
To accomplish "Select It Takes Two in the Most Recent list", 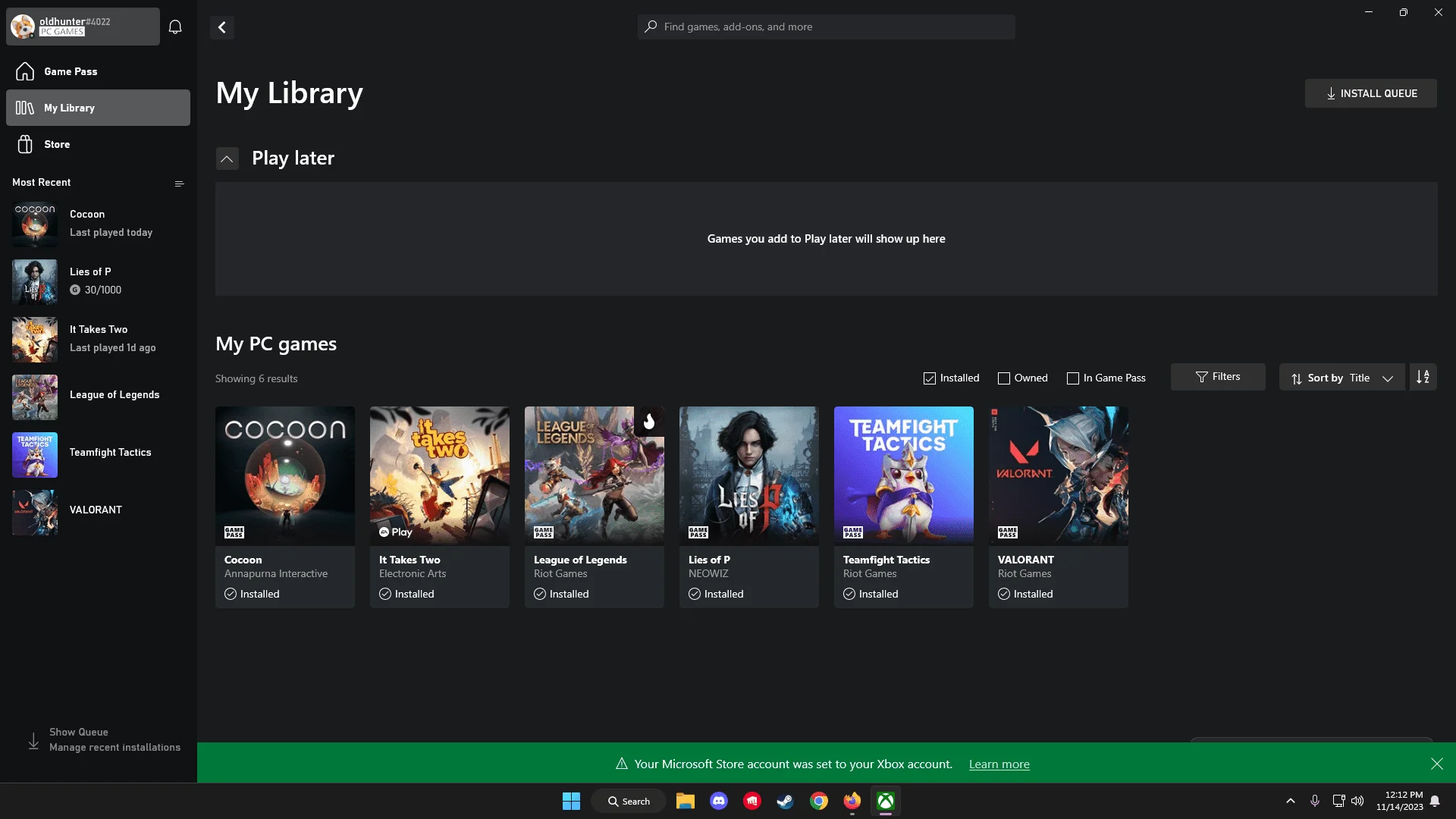I will coord(98,339).
